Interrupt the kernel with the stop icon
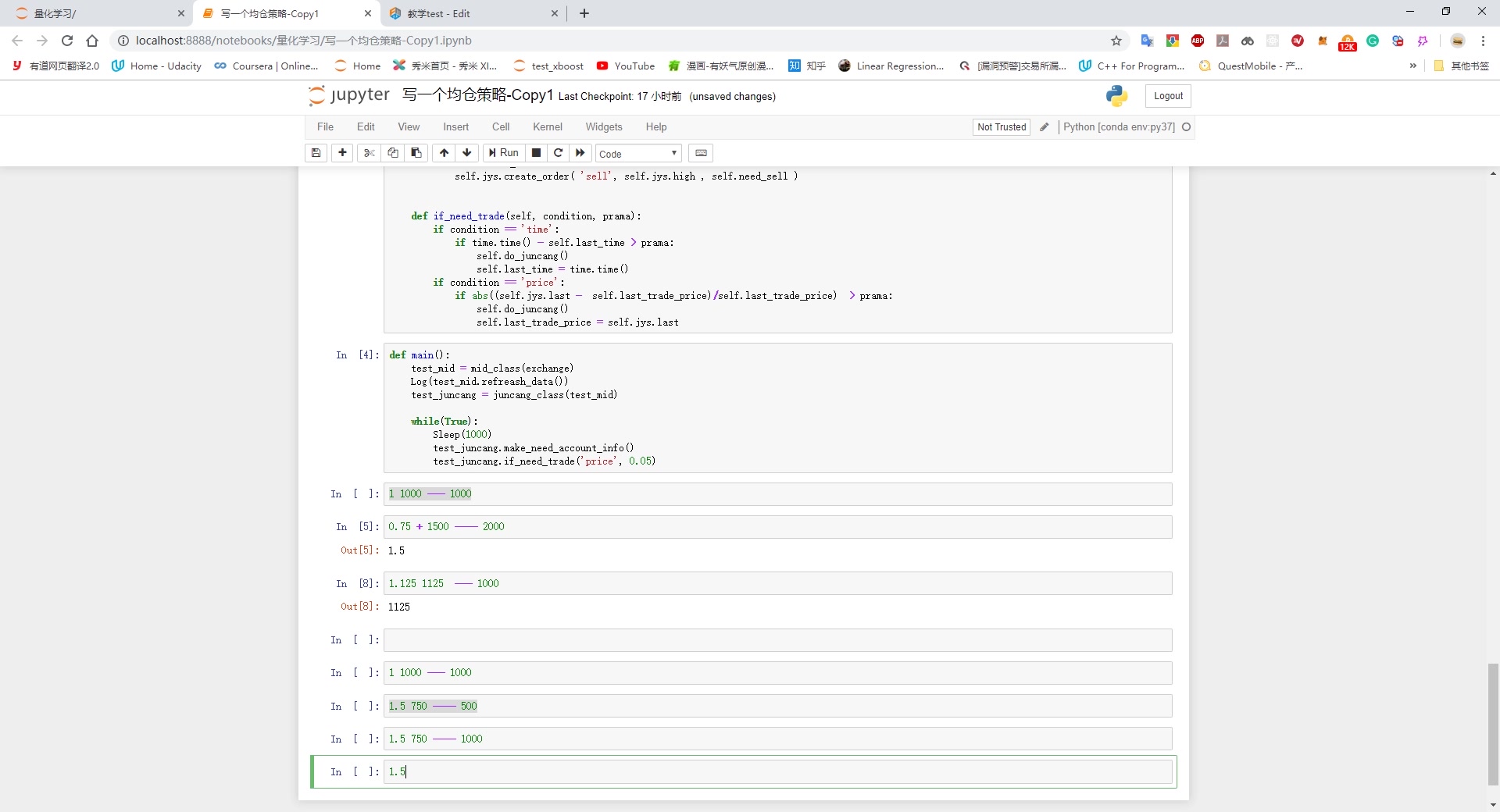 click(536, 153)
